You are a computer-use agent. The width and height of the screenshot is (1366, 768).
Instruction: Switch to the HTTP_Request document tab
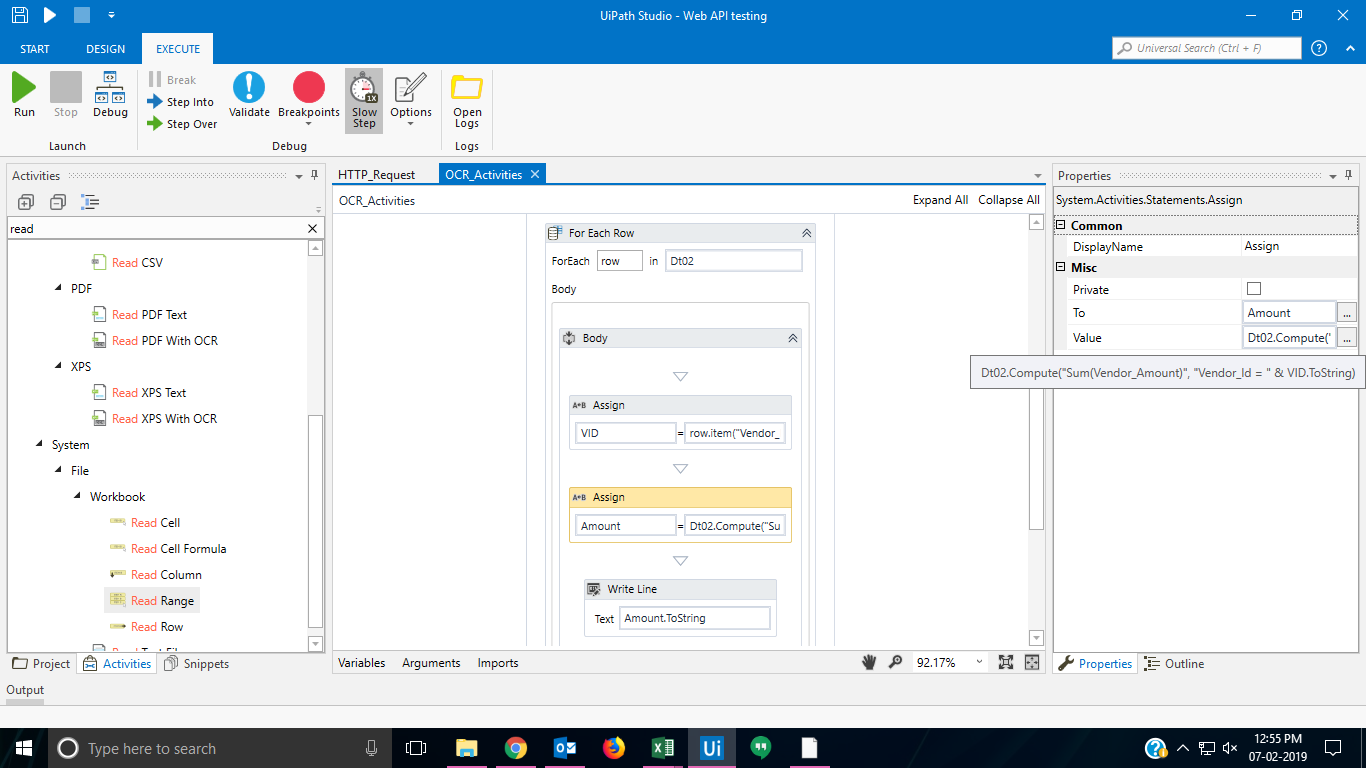tap(376, 174)
